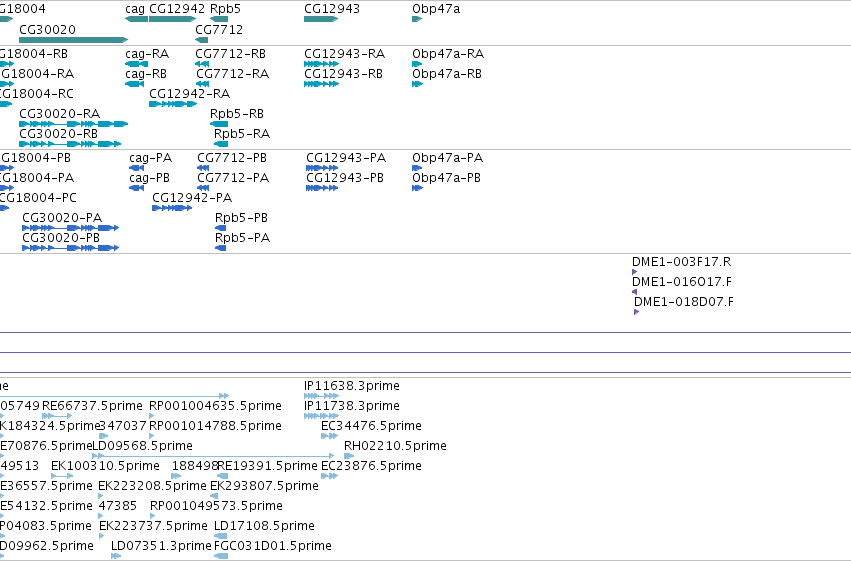
Task: Select the EK293807.5prime EST
Action: point(214,496)
